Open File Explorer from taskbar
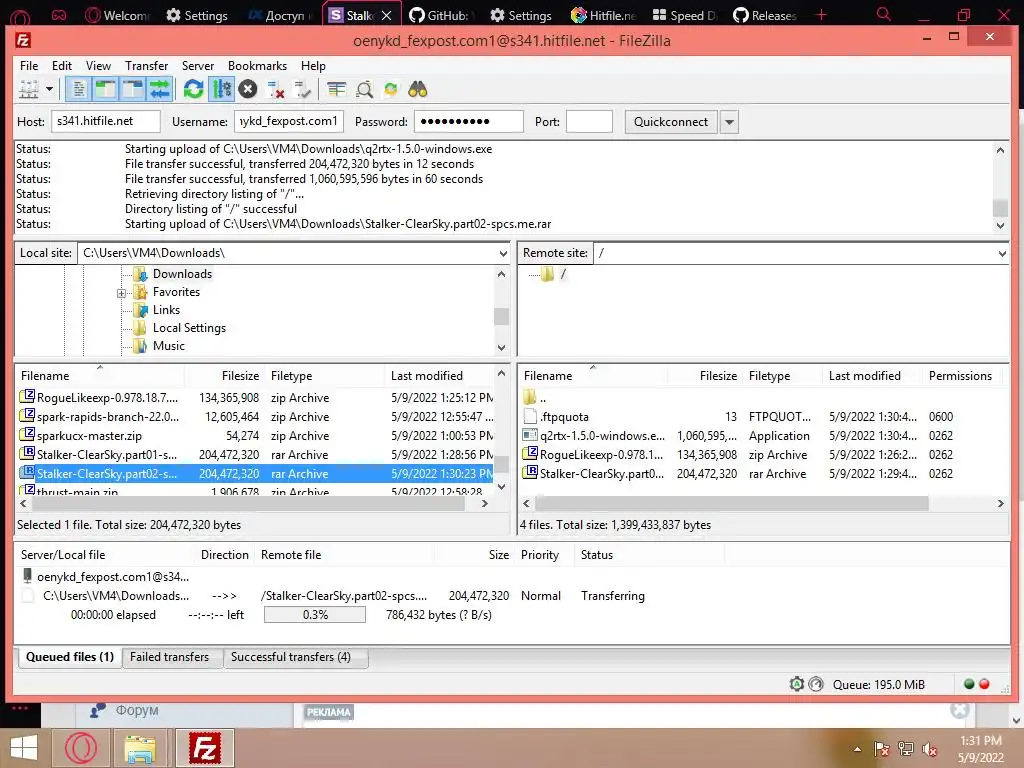 pyautogui.click(x=140, y=749)
